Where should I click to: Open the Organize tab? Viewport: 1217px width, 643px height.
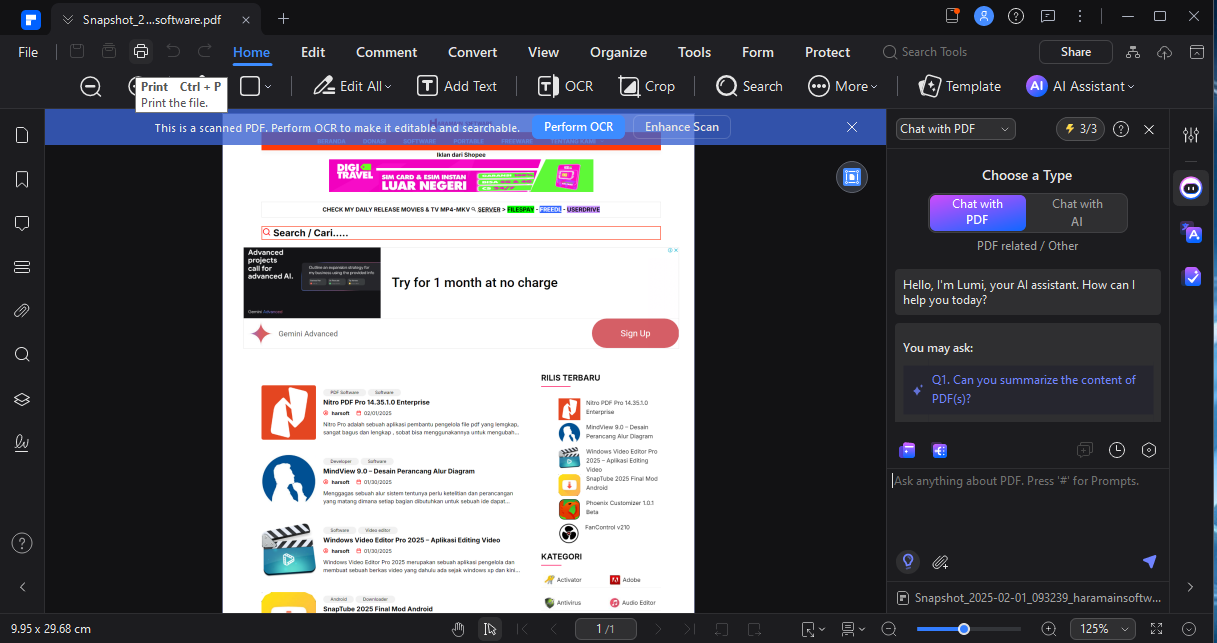click(618, 52)
